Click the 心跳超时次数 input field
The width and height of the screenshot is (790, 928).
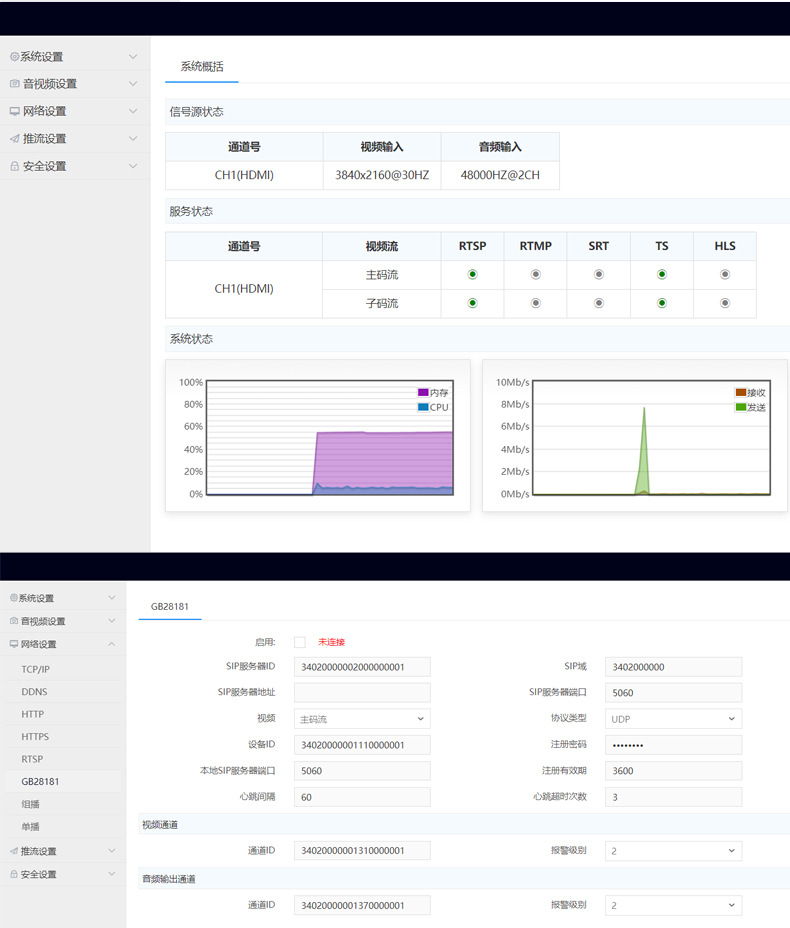pyautogui.click(x=673, y=797)
